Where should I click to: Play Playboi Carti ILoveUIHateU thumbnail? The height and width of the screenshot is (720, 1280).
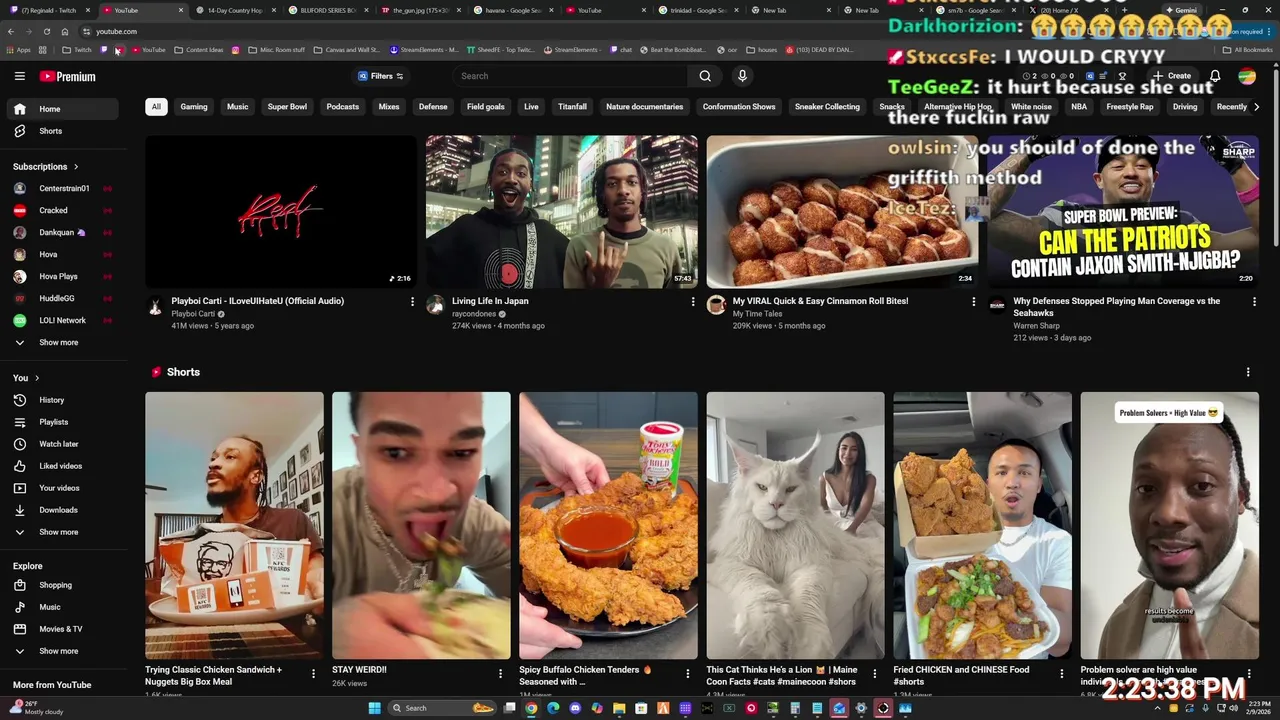(x=281, y=212)
